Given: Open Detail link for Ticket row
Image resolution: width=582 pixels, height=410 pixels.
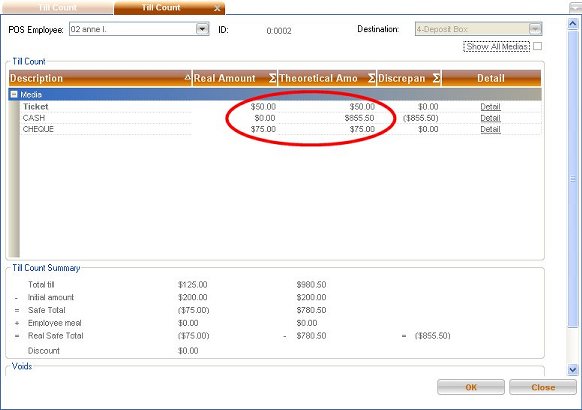Looking at the screenshot, I should [x=490, y=107].
